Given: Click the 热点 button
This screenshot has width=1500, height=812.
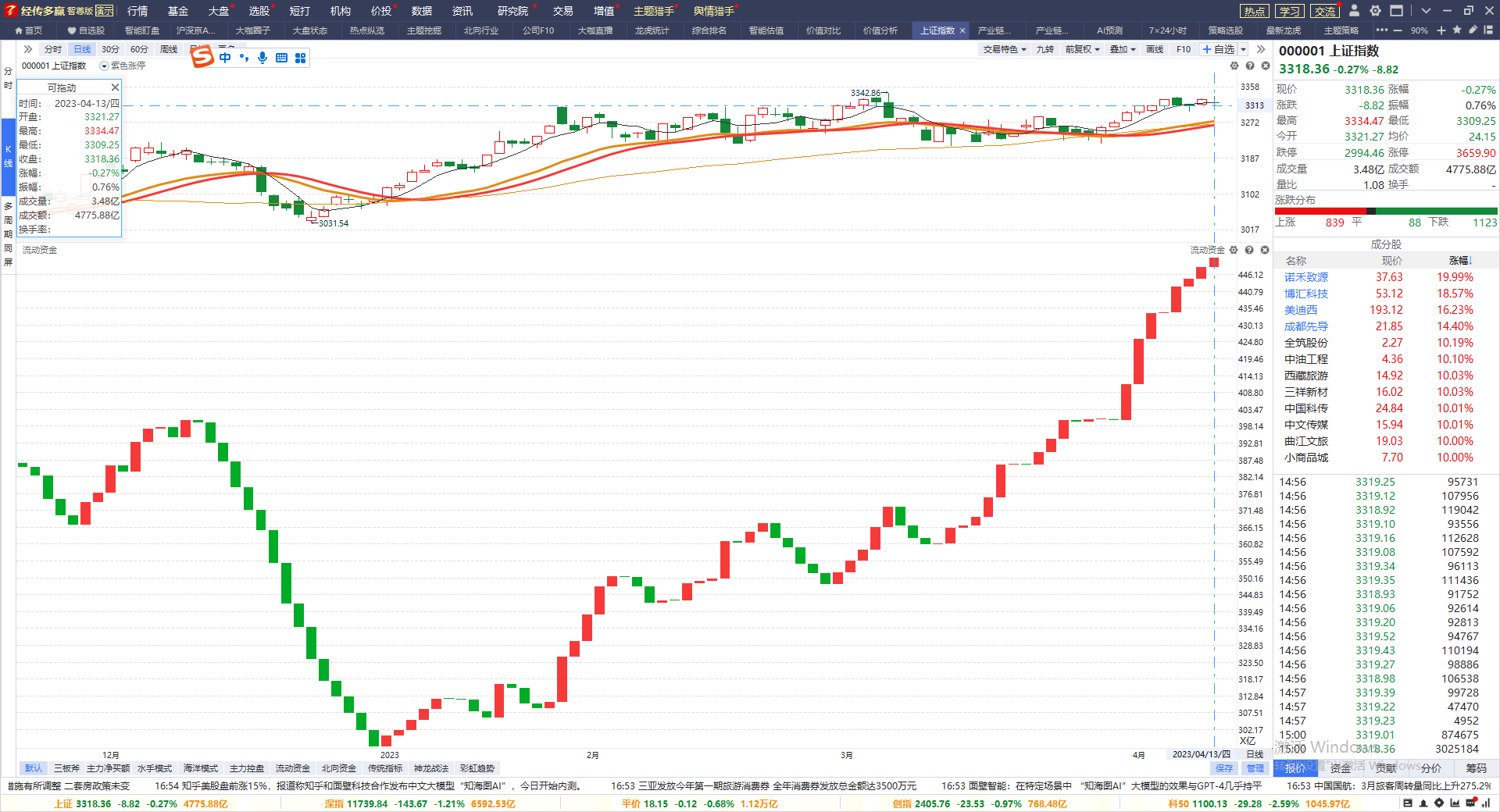Looking at the screenshot, I should (x=1255, y=11).
